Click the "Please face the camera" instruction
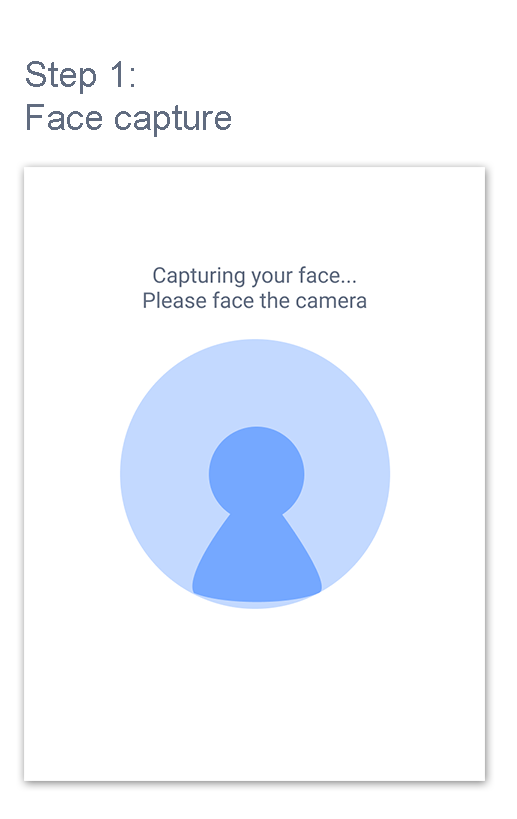The width and height of the screenshot is (517, 819). 254,301
